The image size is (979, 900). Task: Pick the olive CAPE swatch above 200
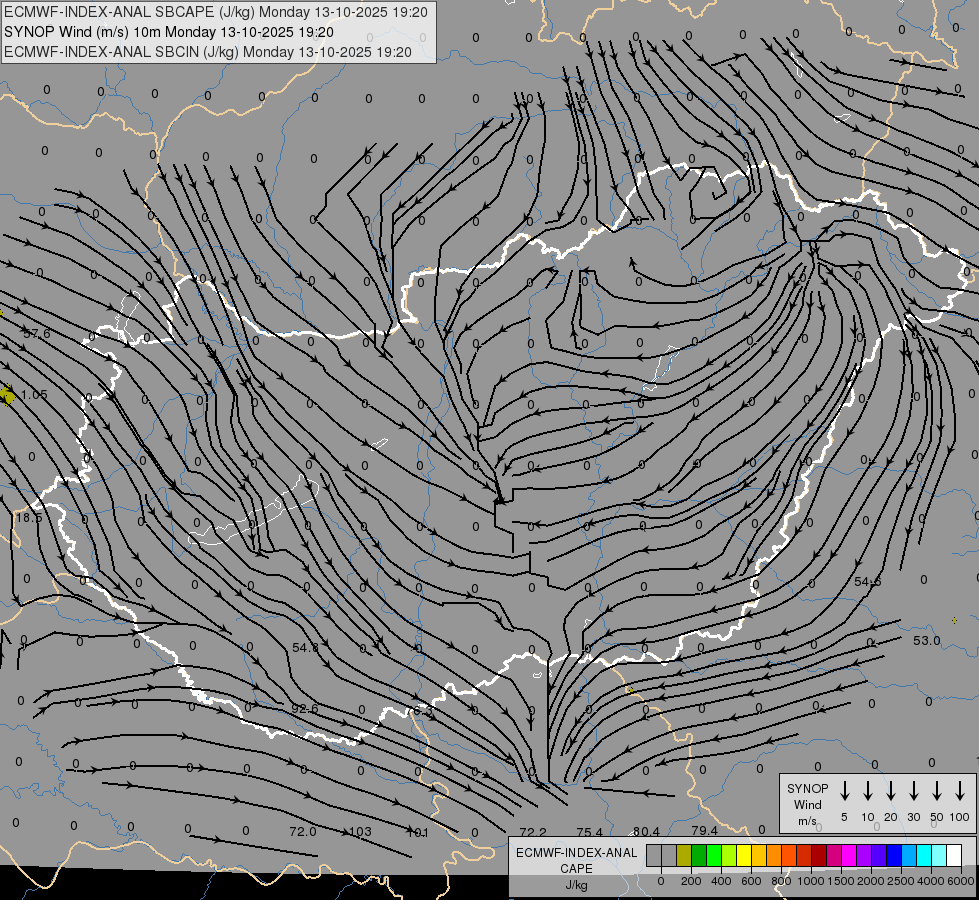tap(684, 855)
